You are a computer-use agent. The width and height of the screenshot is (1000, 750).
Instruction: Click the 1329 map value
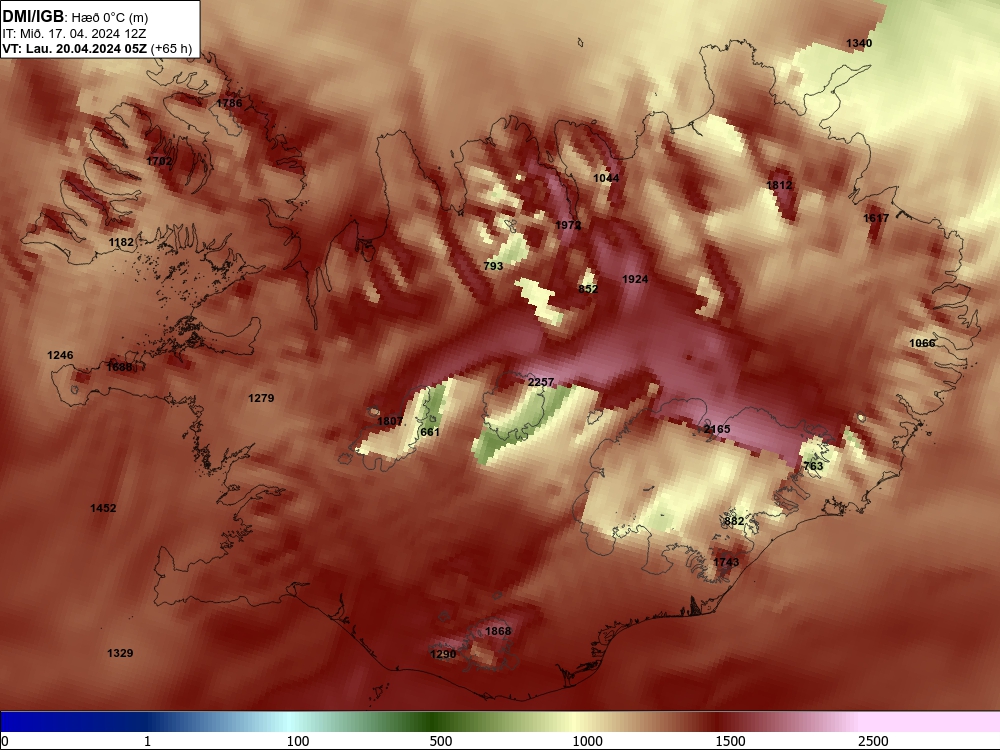tap(120, 653)
